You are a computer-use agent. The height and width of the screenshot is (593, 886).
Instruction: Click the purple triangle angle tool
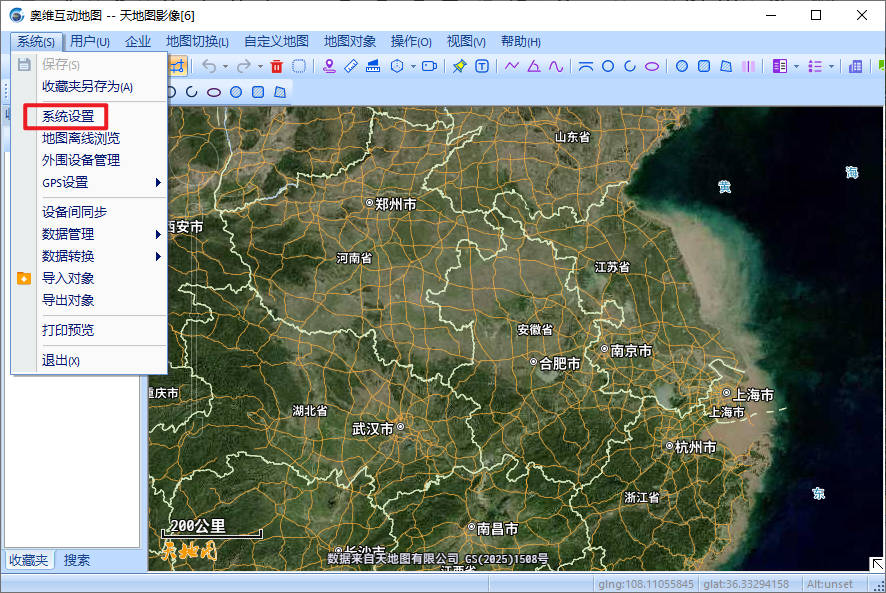click(x=534, y=66)
